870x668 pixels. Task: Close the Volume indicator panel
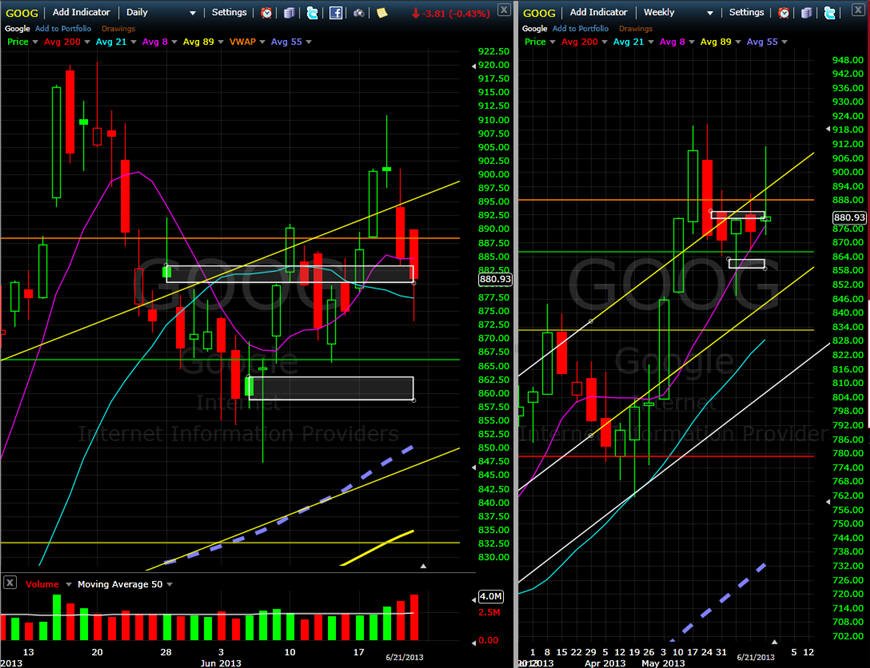pos(9,583)
